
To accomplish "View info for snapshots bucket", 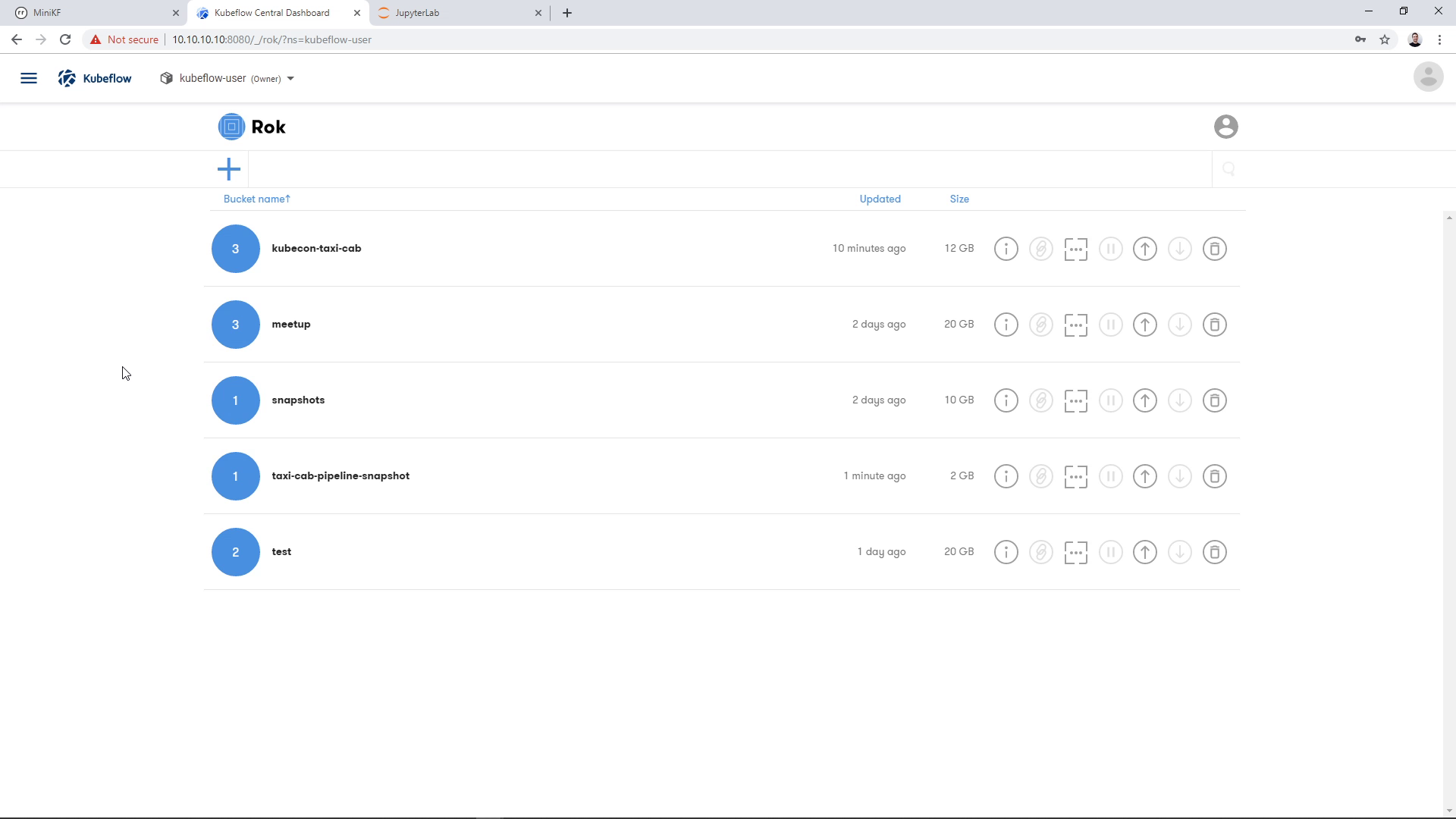I will (x=1006, y=400).
